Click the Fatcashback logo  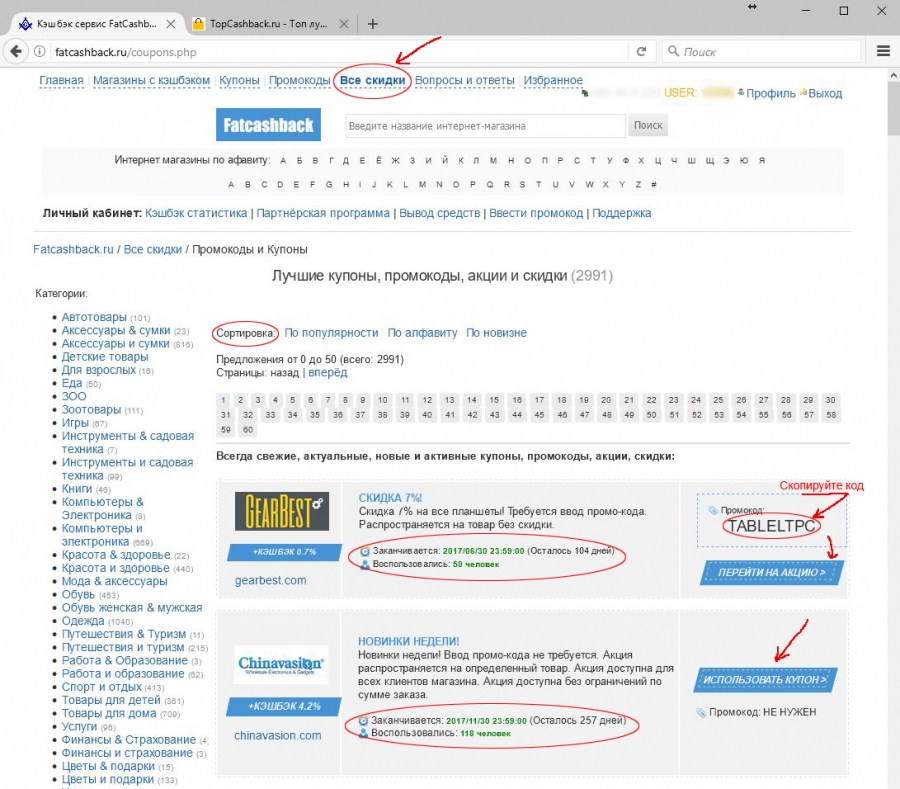[x=268, y=125]
